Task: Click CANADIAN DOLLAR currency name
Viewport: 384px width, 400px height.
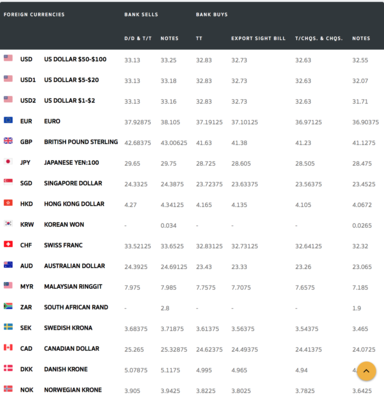Action: tap(72, 348)
